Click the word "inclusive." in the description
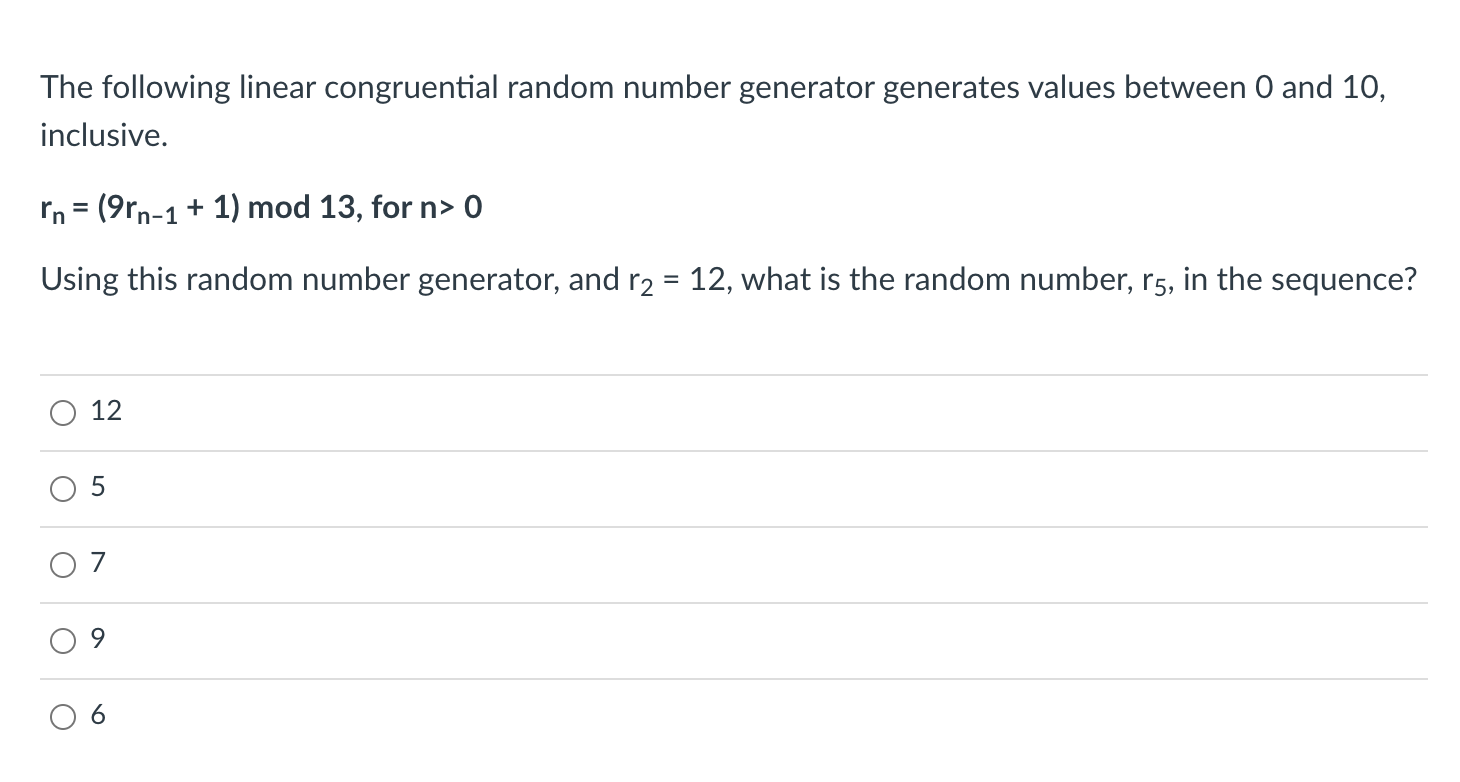1460x782 pixels. [x=104, y=135]
